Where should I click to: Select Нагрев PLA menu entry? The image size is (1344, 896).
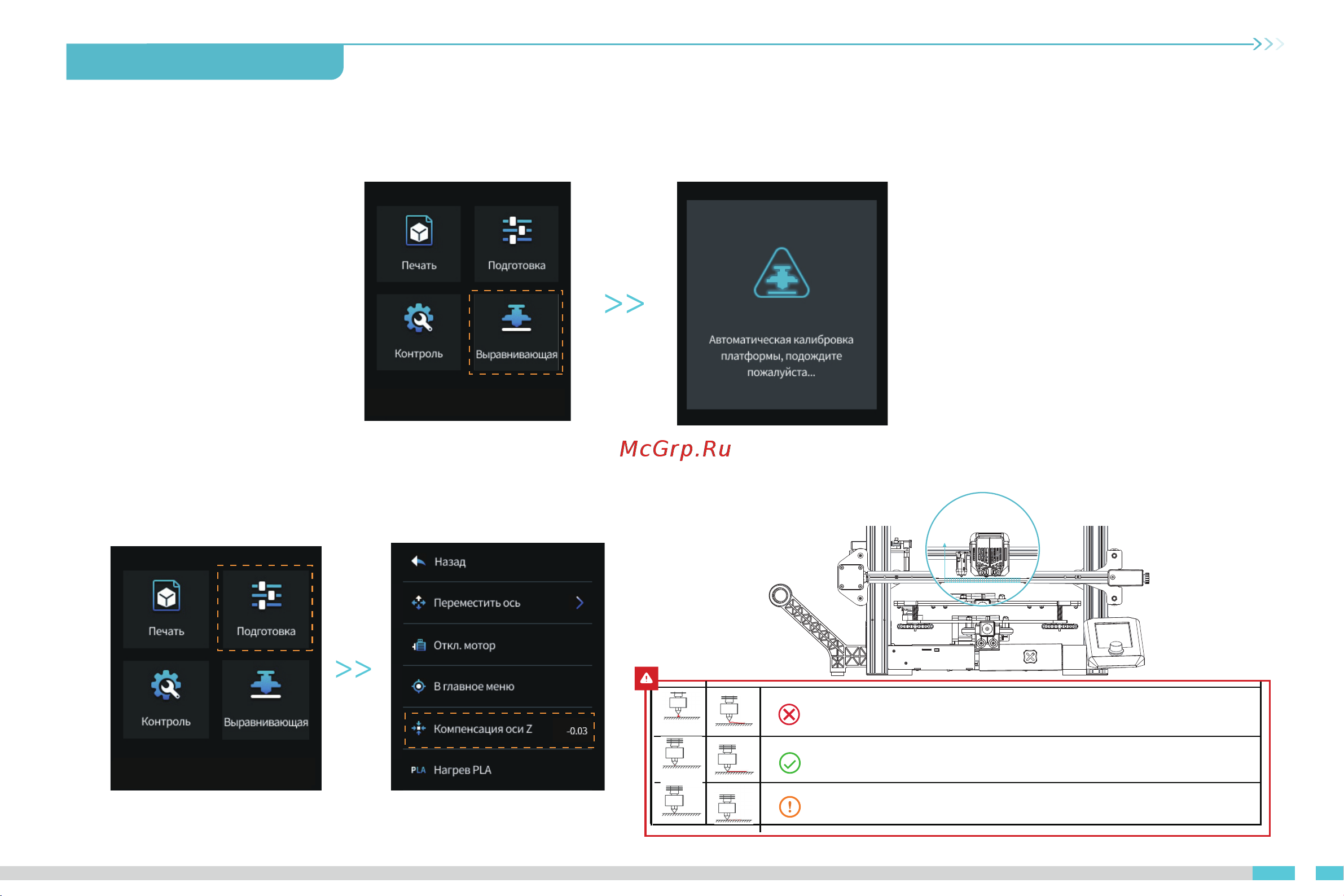(497, 770)
